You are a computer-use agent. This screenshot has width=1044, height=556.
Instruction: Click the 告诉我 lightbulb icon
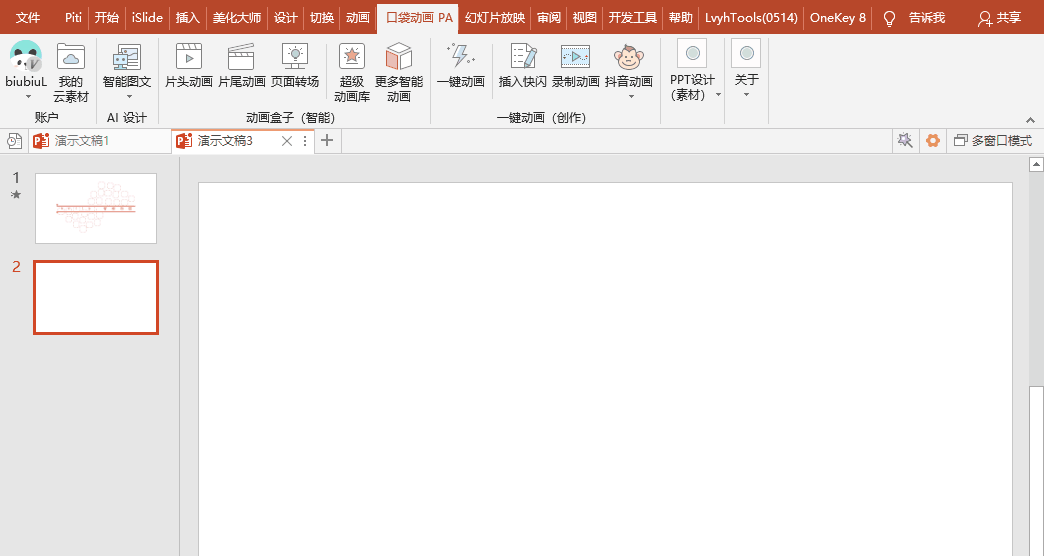(889, 18)
